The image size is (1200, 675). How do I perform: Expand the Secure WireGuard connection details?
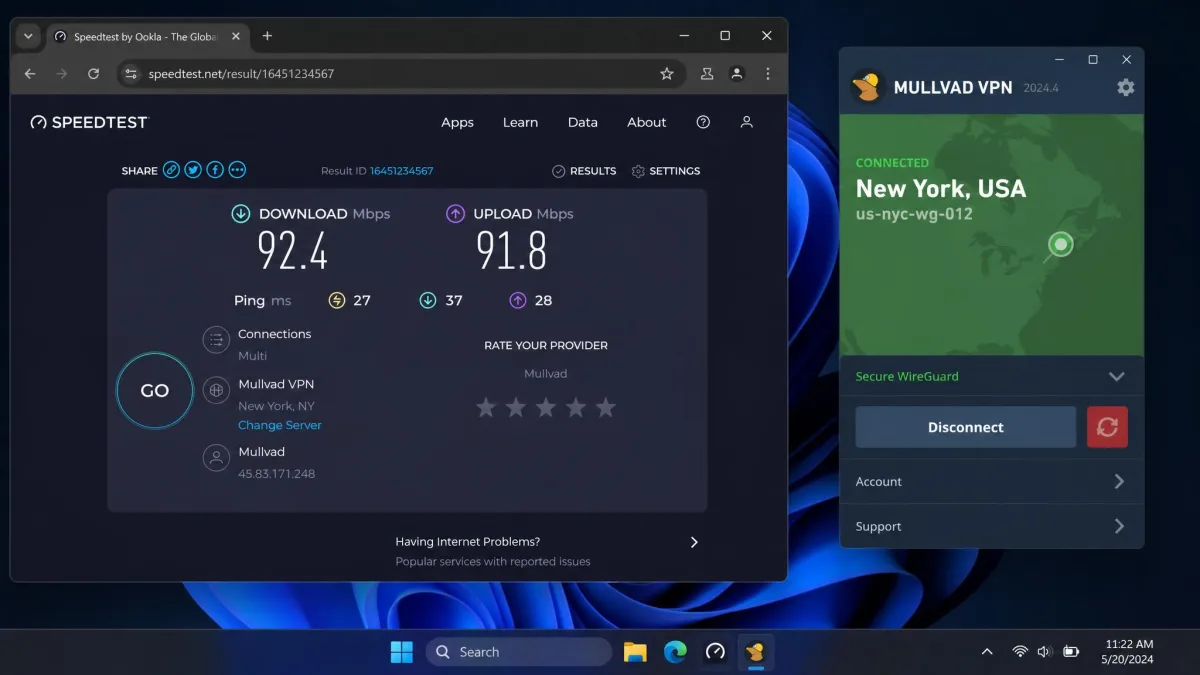coord(1116,376)
